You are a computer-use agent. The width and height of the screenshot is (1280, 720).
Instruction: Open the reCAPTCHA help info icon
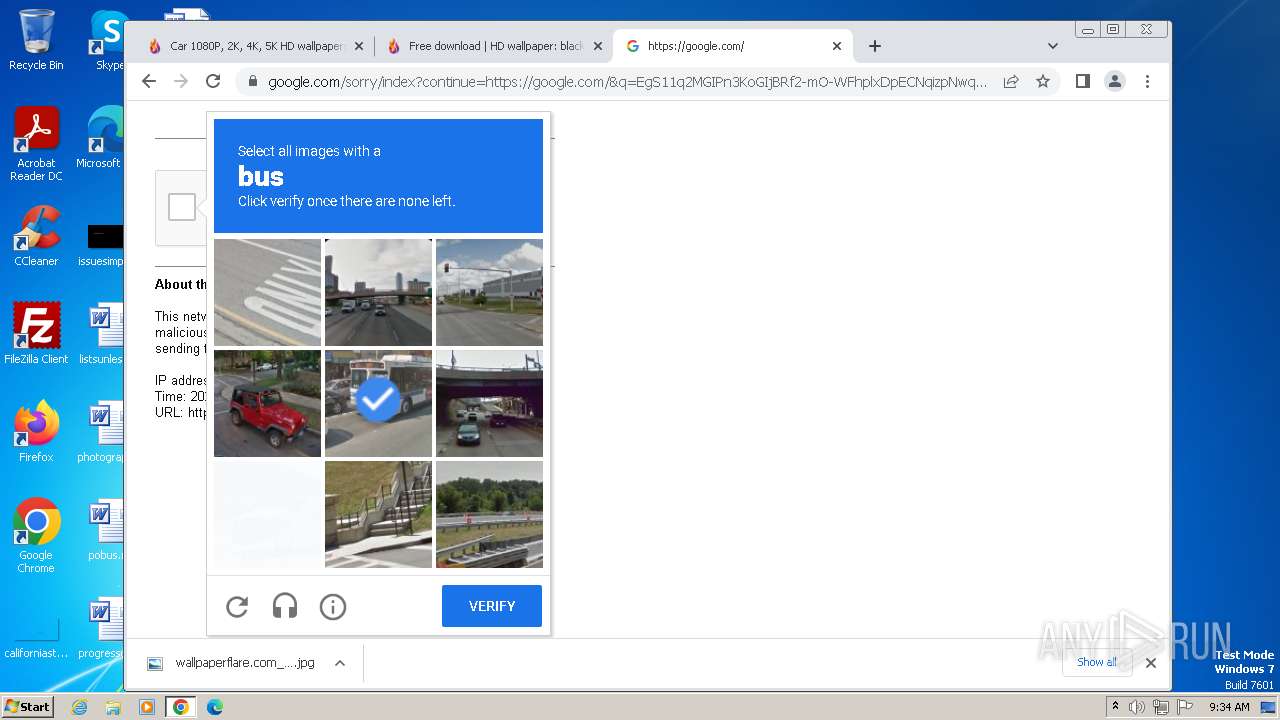coord(333,606)
